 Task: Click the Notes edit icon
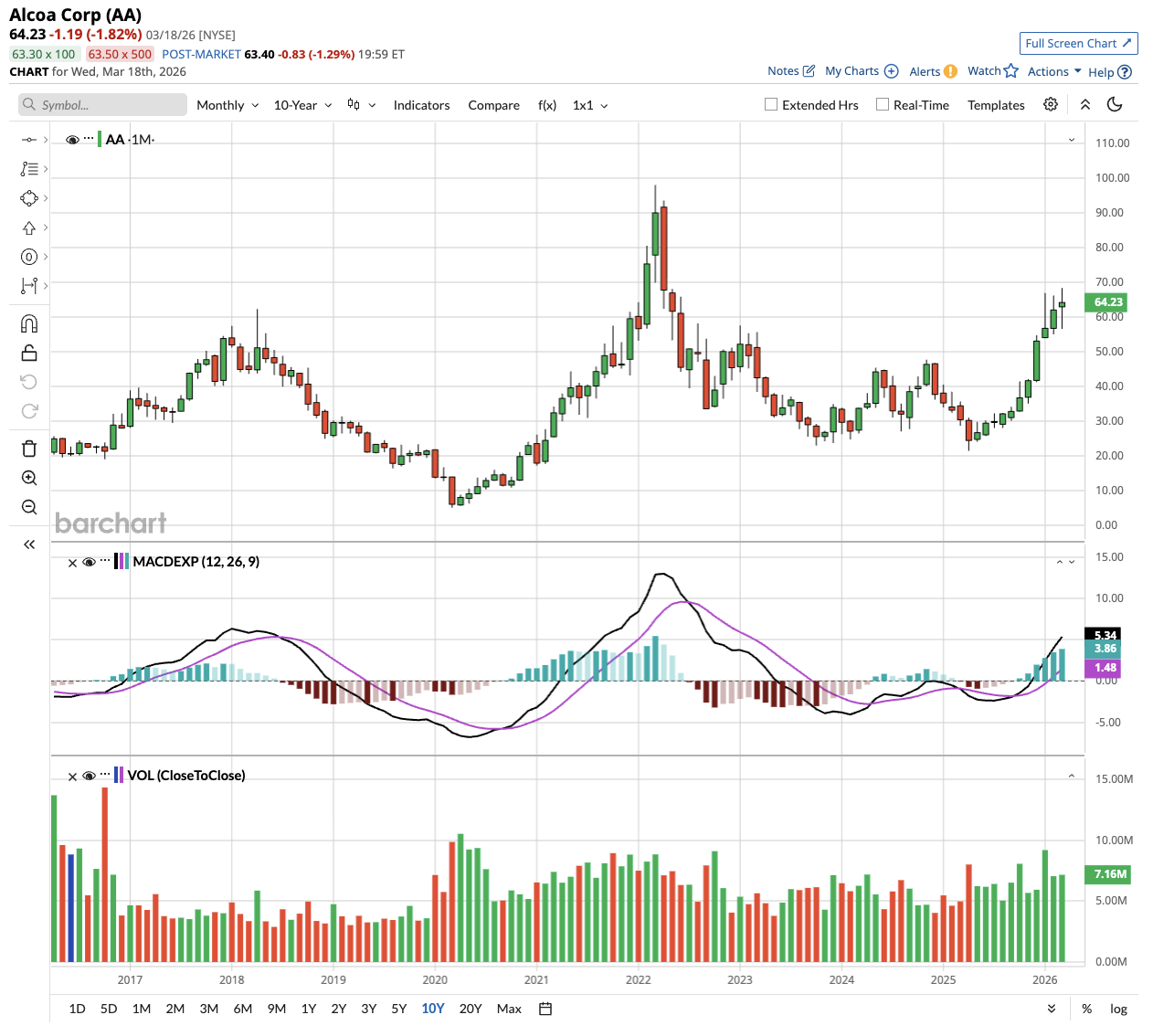pyautogui.click(x=809, y=70)
